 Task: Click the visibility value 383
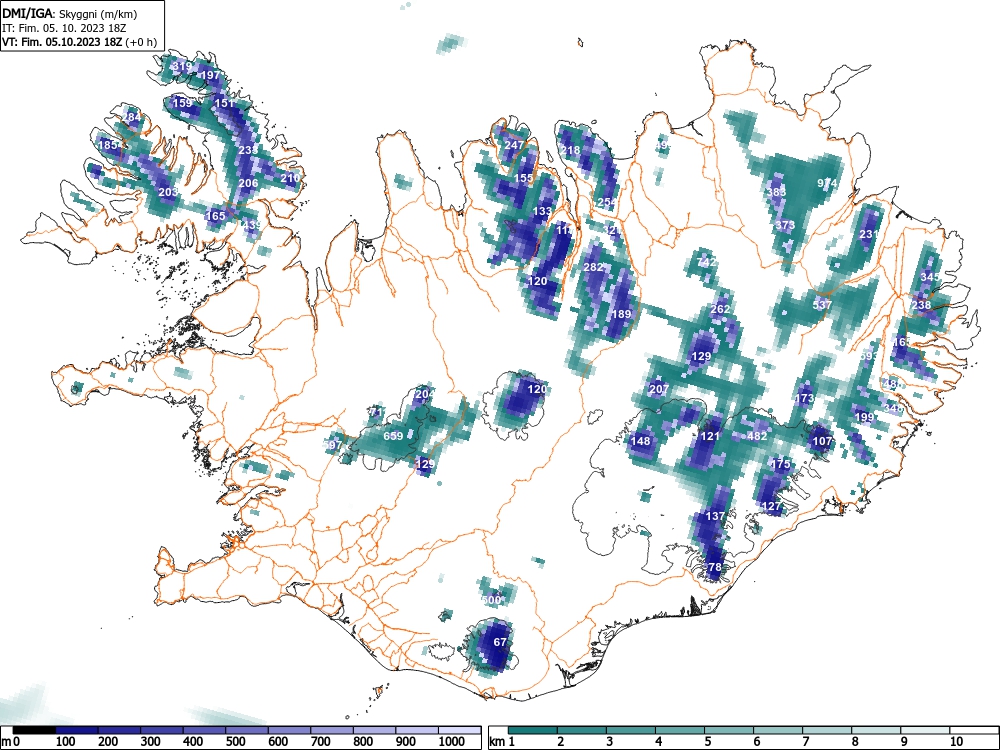pos(776,193)
